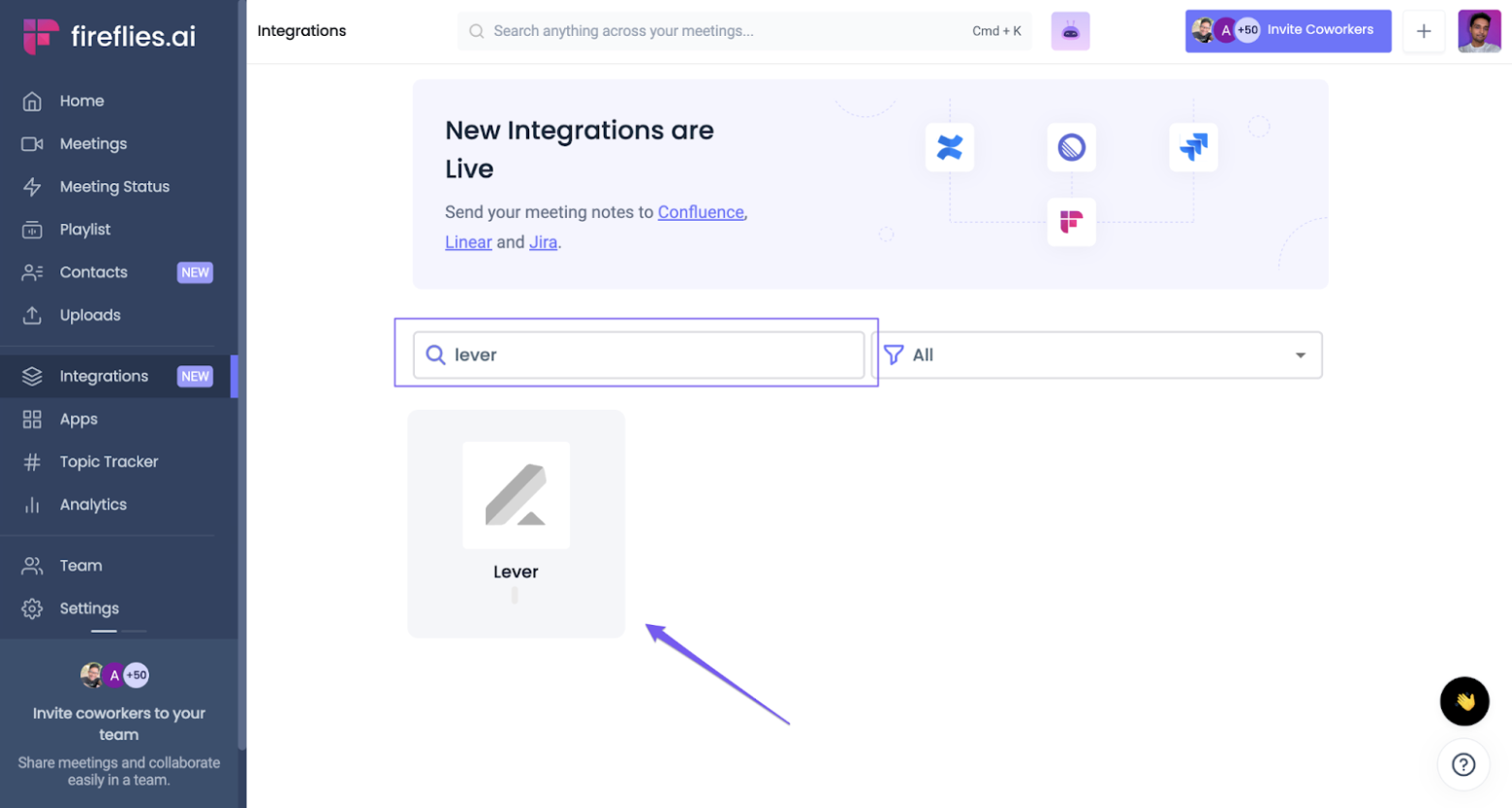
Task: Click the Apps grid icon
Action: 32,419
